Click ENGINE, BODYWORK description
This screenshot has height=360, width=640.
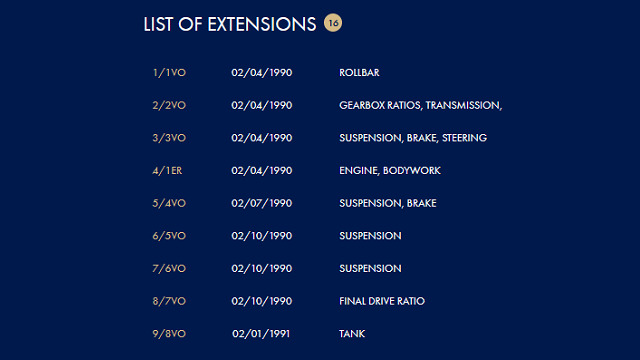(x=390, y=171)
